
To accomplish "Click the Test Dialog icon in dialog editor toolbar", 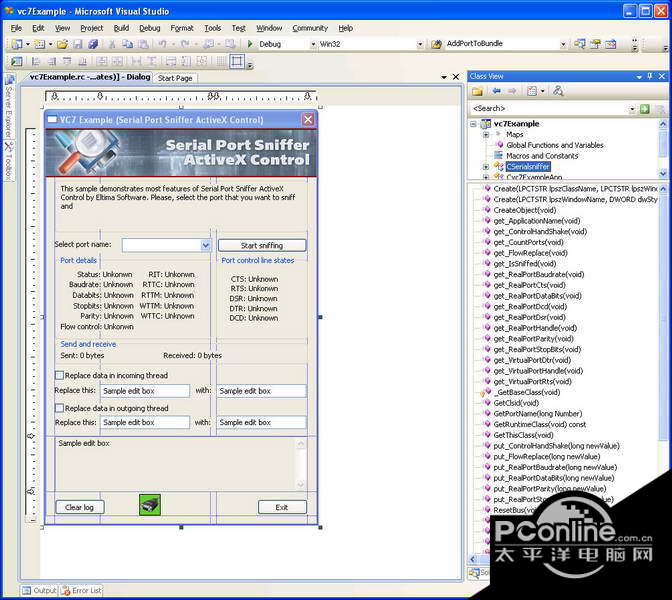I will 16,62.
